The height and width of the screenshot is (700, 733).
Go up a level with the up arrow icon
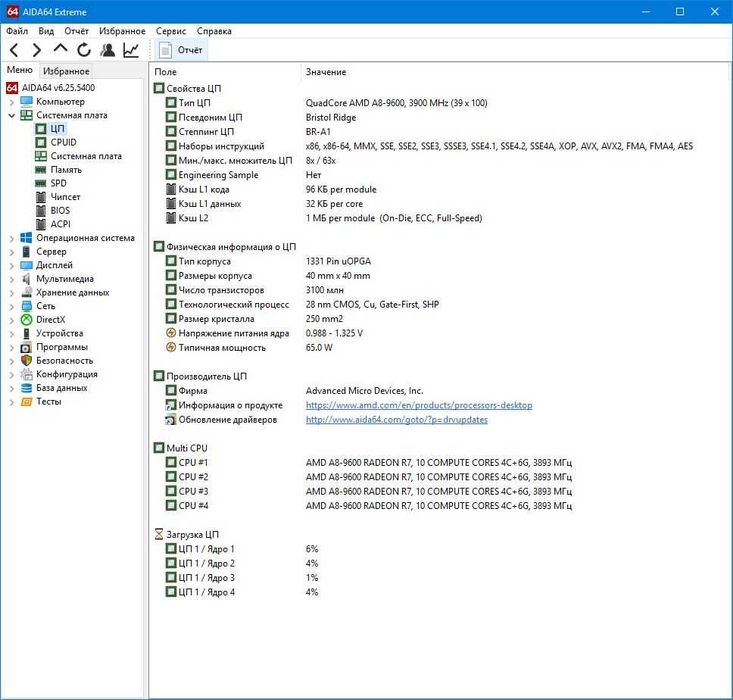tap(60, 49)
